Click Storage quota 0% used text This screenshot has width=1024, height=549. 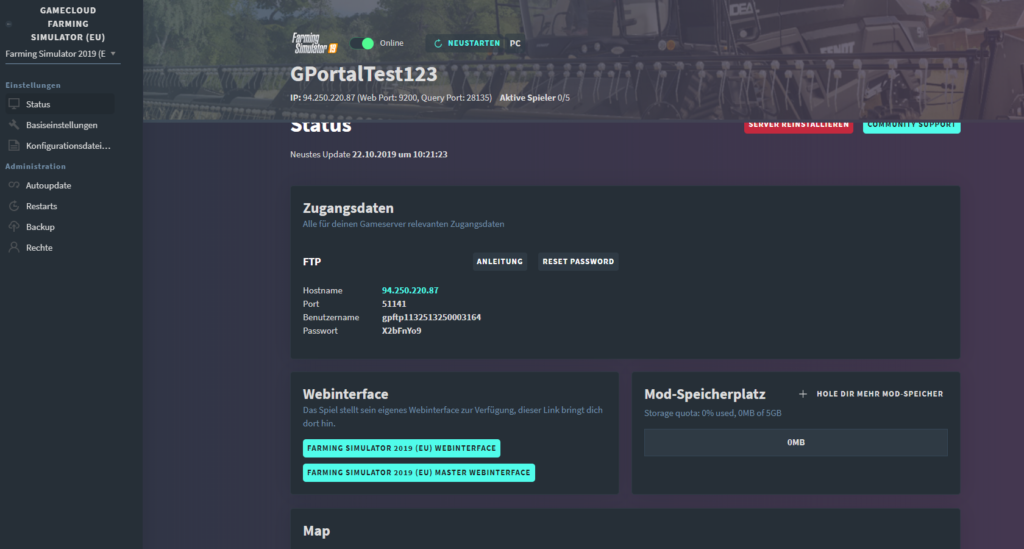[712, 413]
